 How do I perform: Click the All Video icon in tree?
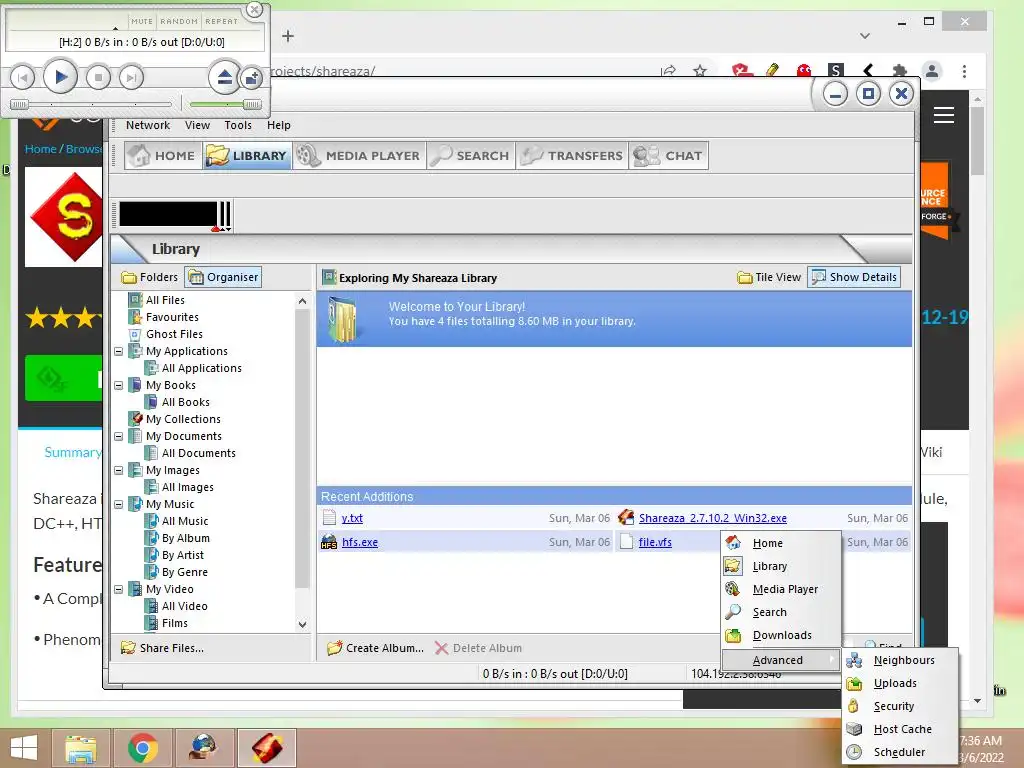tap(151, 605)
